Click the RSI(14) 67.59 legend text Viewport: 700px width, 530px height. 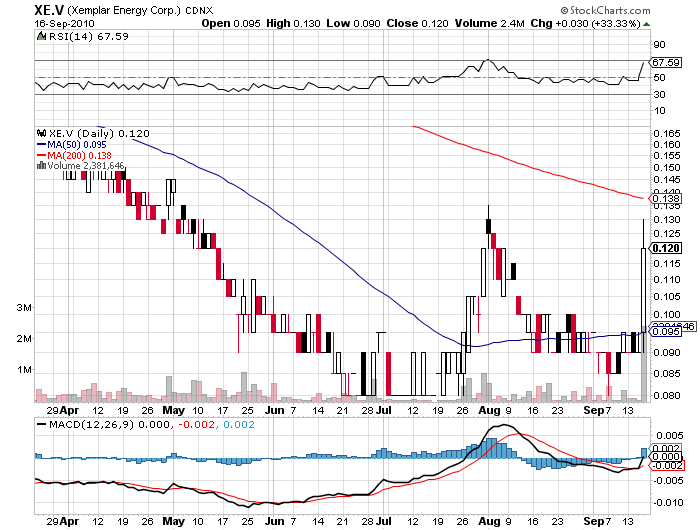tap(89, 36)
